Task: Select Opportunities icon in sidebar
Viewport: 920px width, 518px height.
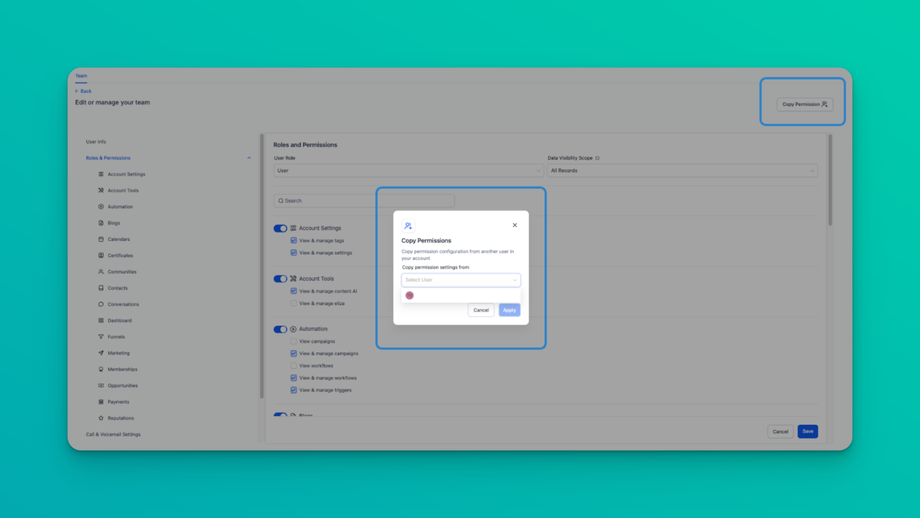Action: coord(101,386)
